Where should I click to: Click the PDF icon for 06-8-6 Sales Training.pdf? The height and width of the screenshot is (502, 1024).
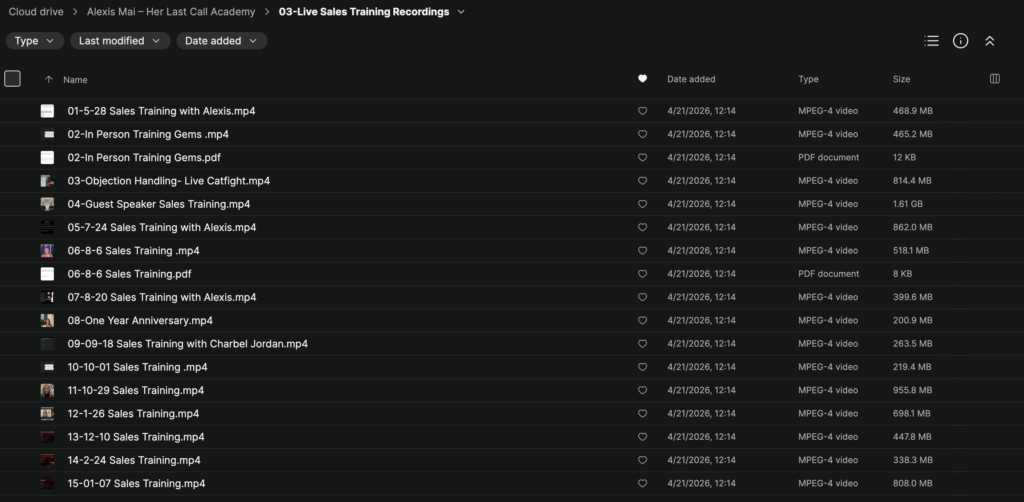tap(47, 274)
